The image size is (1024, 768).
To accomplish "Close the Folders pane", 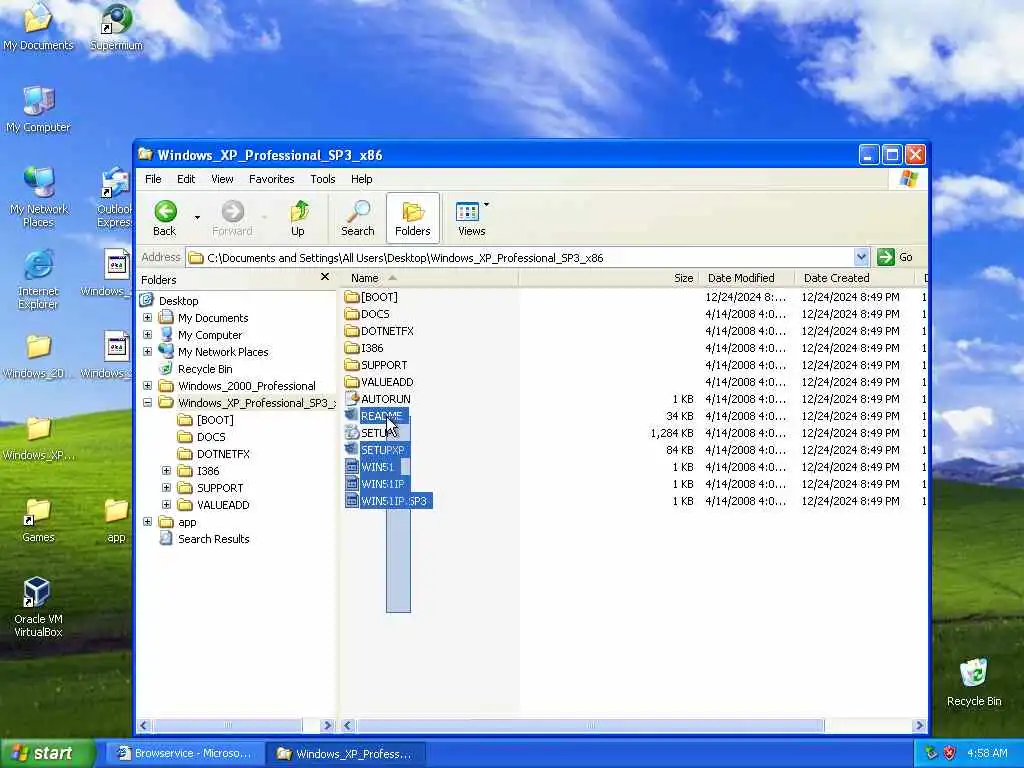I will 325,278.
